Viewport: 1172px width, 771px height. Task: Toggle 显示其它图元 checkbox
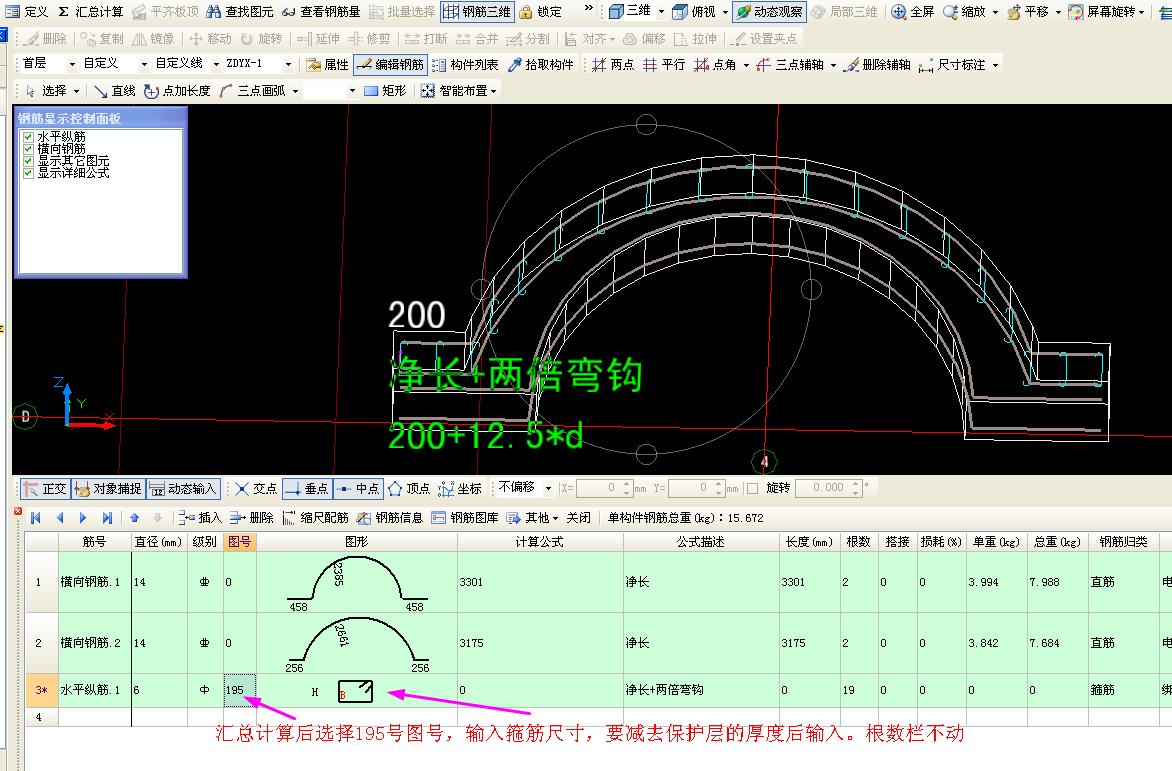28,161
